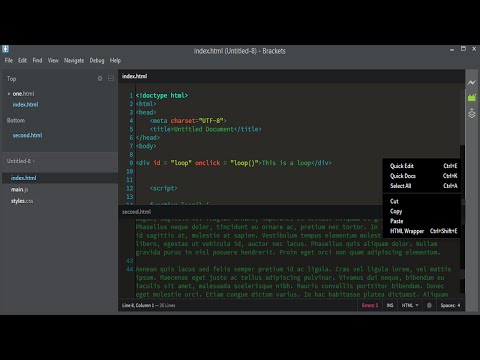Choose Paste from context menu

(422, 221)
